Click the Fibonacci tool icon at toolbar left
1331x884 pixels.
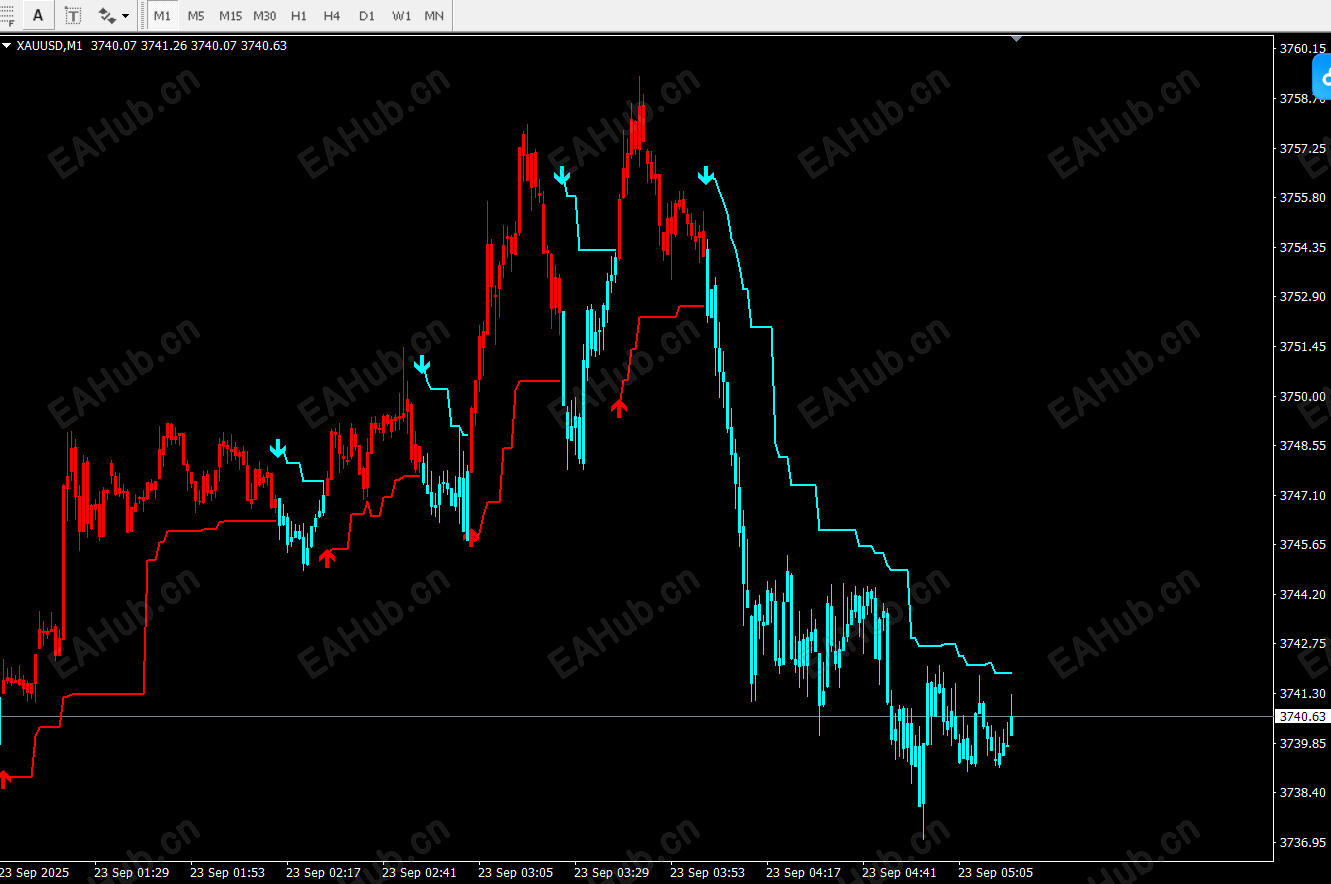[7, 15]
